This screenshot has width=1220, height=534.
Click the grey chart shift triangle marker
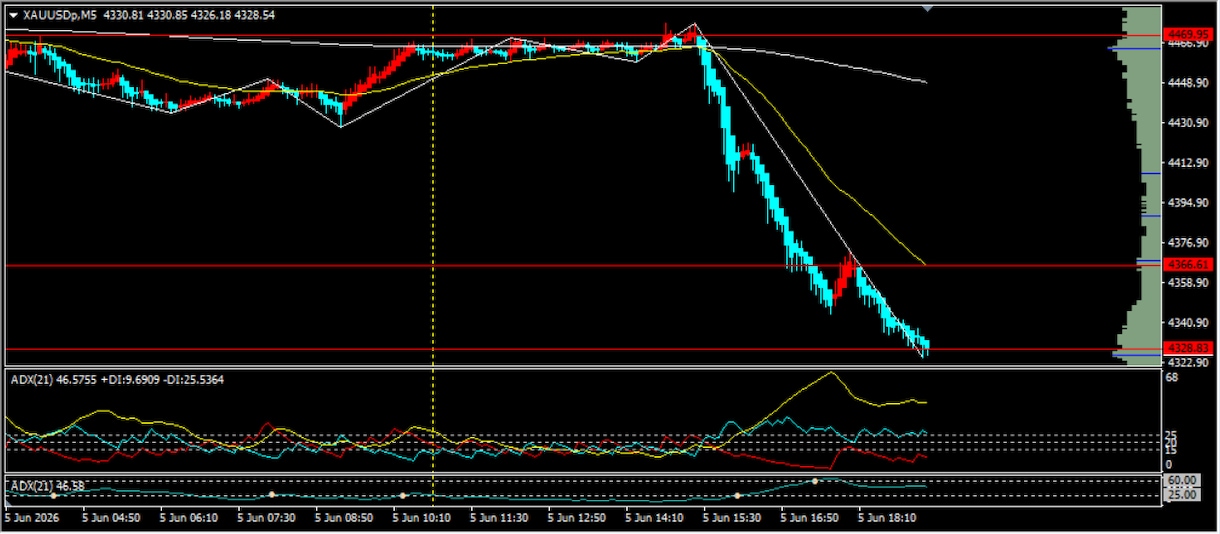[x=929, y=8]
